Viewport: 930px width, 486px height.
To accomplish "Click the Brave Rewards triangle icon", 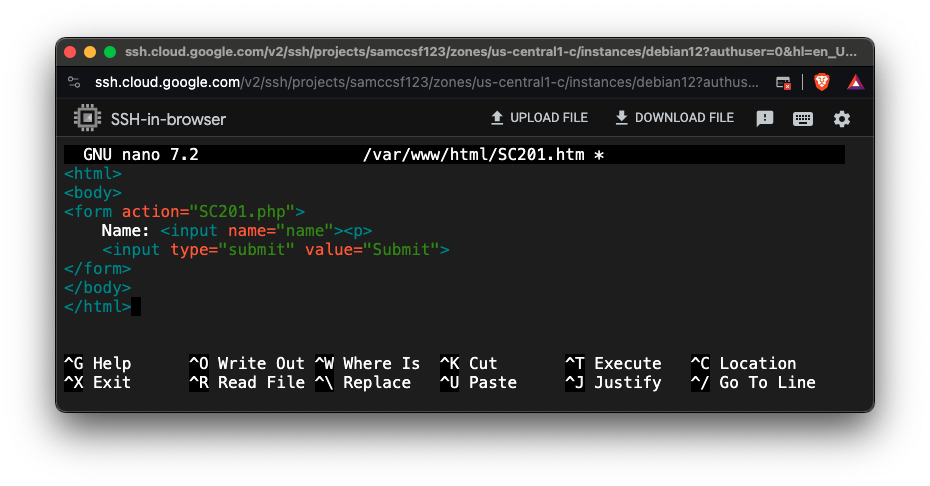I will (855, 82).
